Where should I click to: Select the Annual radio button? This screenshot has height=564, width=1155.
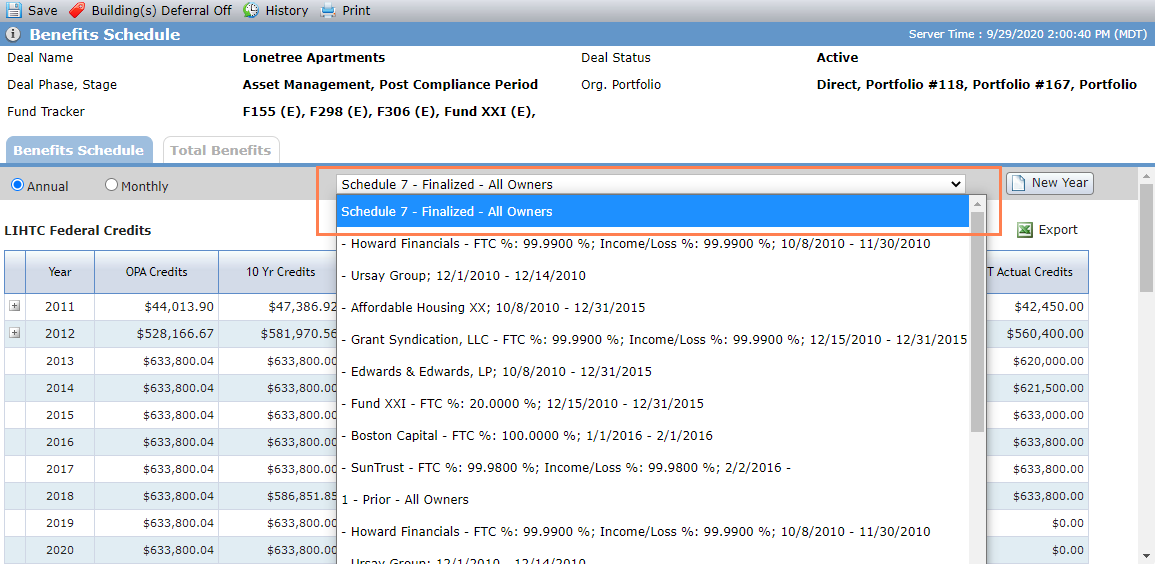pos(17,186)
